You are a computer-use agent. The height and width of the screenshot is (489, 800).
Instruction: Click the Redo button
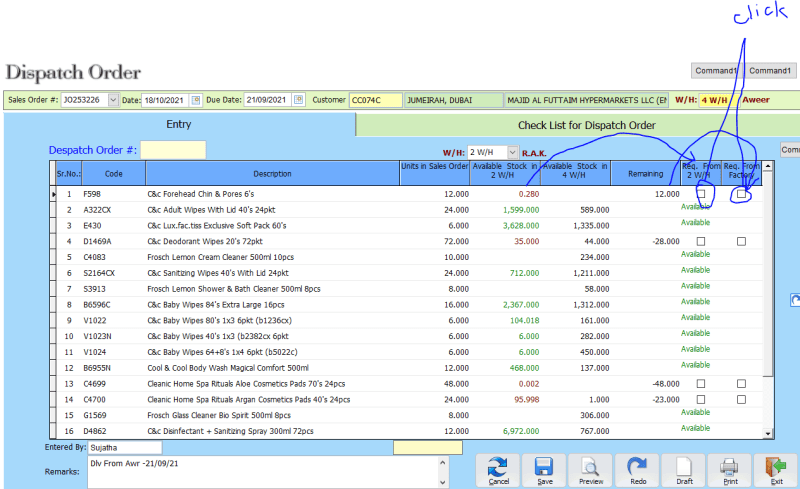tap(637, 470)
